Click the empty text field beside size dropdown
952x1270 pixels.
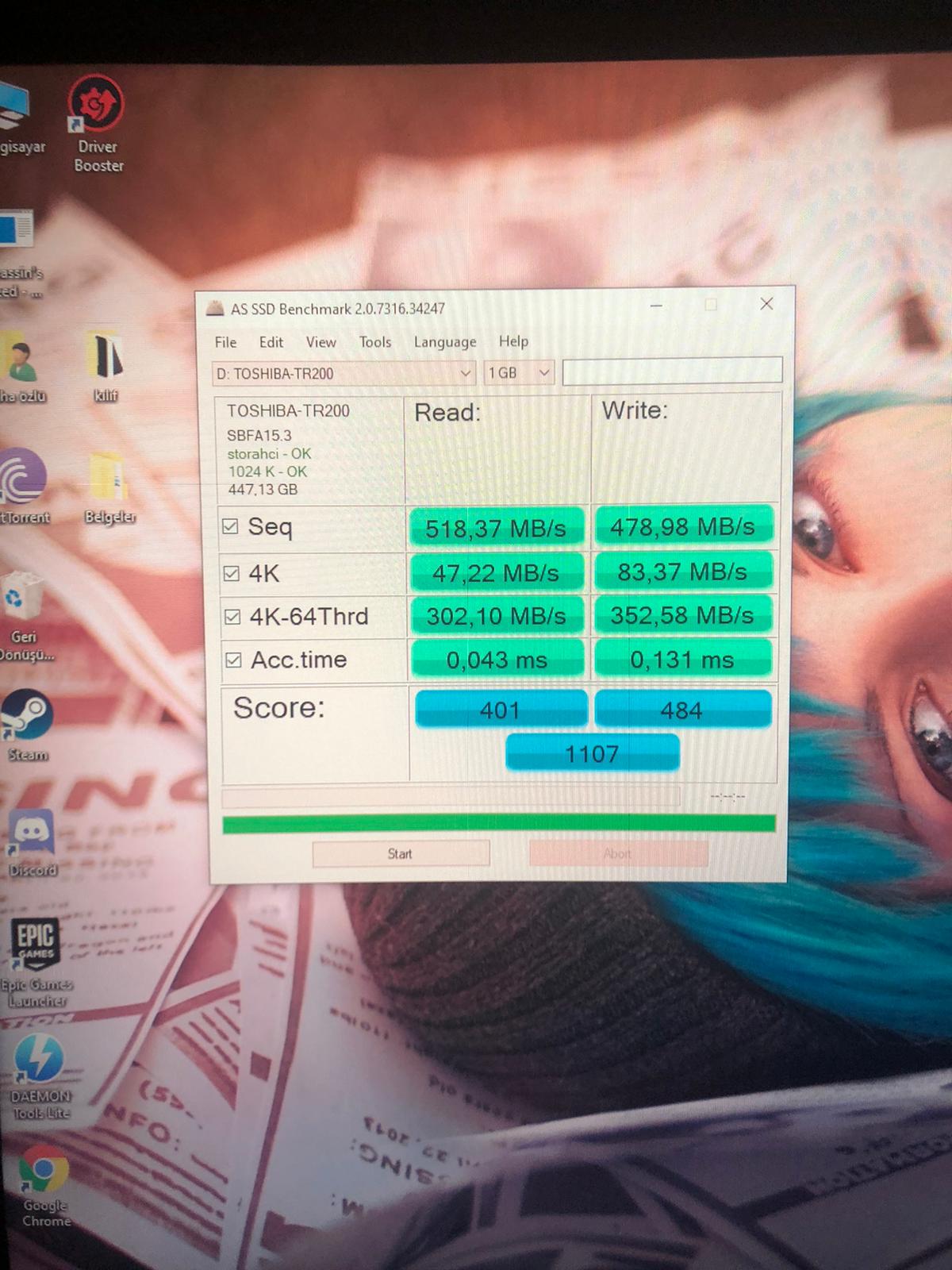pyautogui.click(x=671, y=371)
